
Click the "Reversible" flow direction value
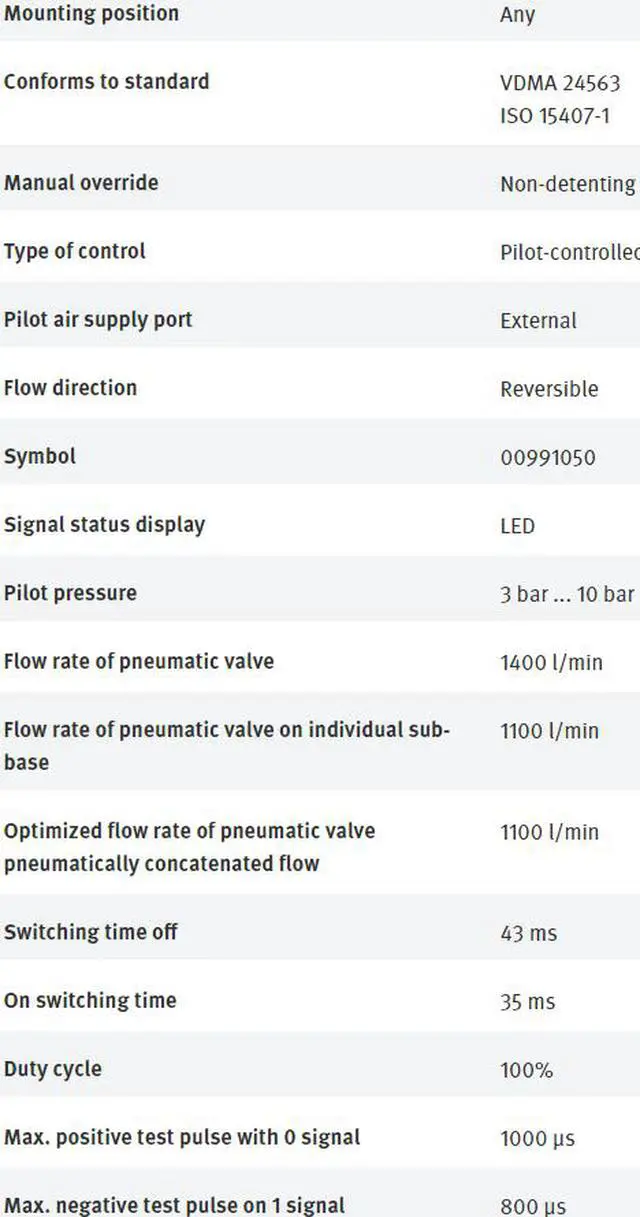tap(549, 389)
